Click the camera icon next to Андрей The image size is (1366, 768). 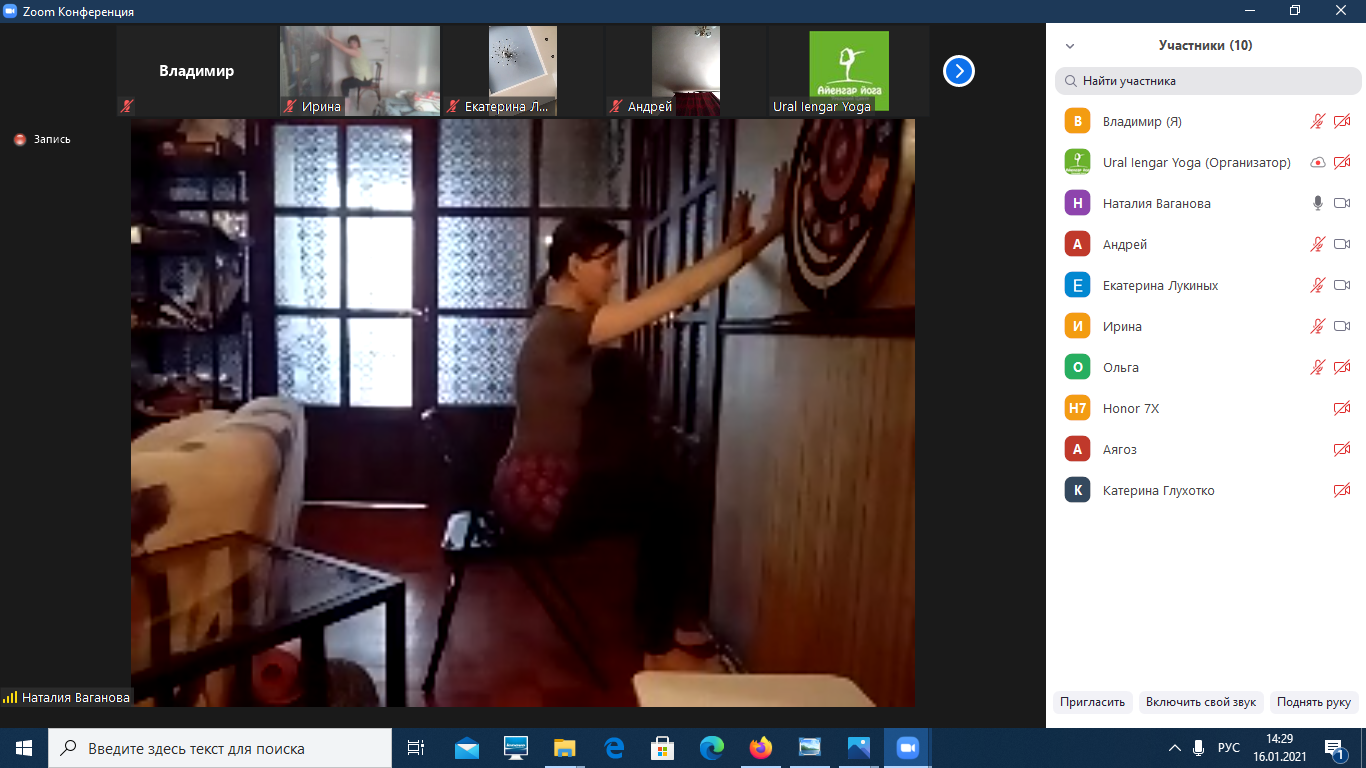tap(1342, 244)
